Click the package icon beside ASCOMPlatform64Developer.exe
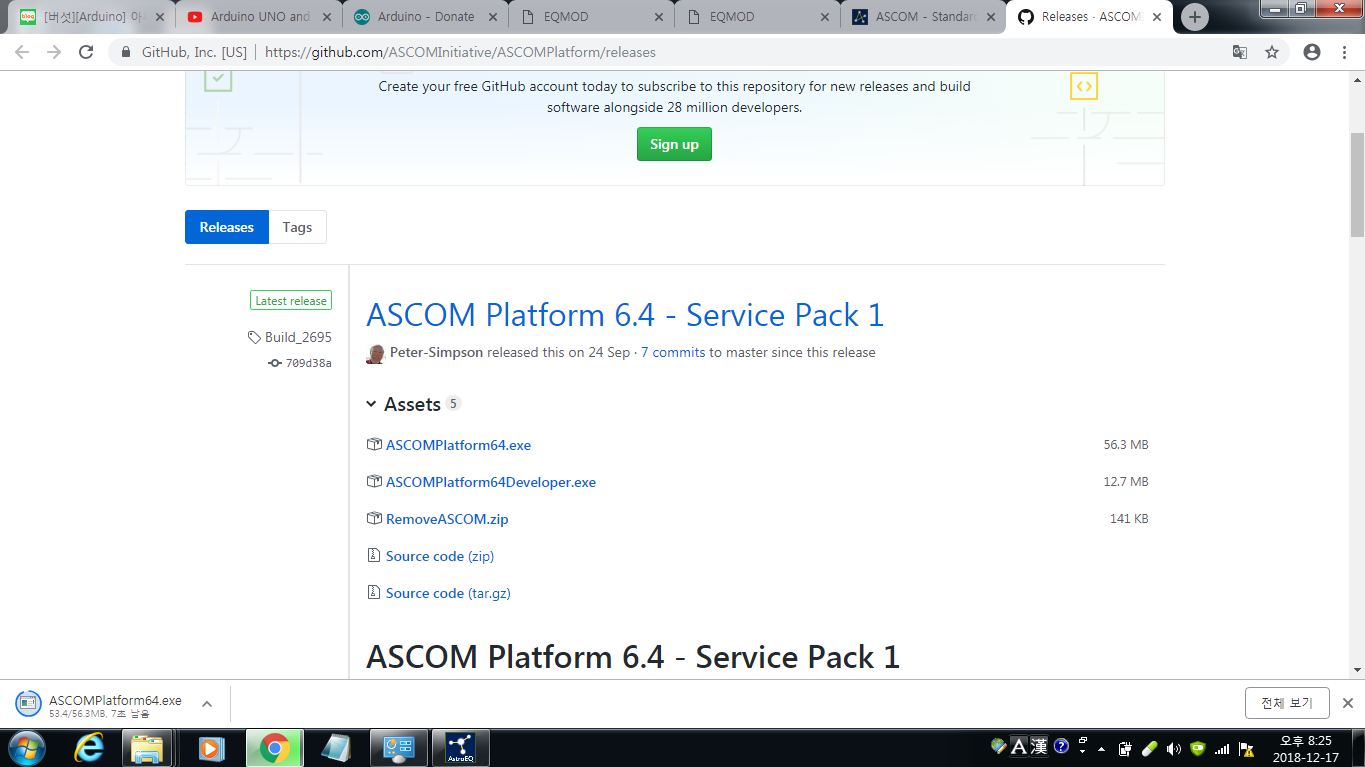Screen dimensions: 1365x767 click(374, 482)
